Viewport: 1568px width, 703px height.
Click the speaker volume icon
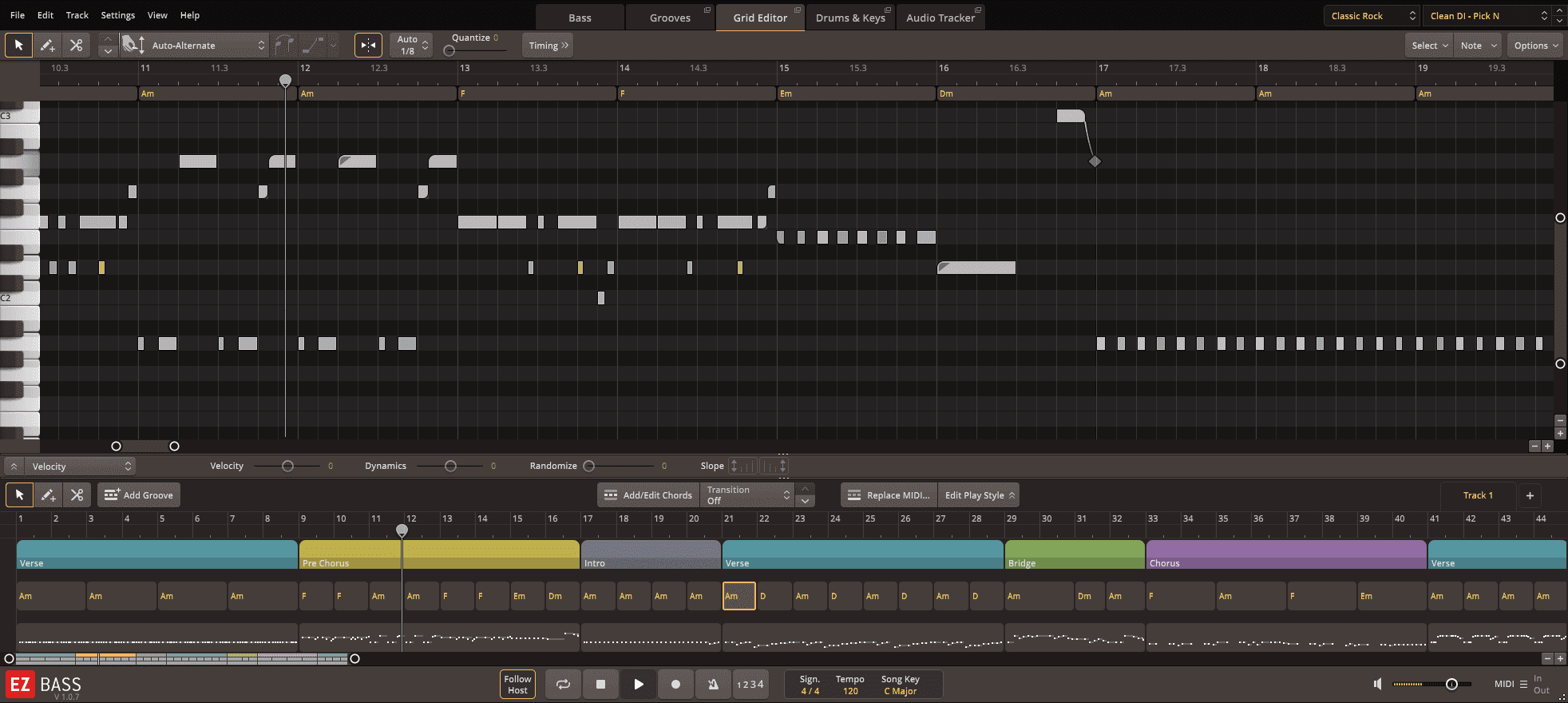tap(1377, 684)
